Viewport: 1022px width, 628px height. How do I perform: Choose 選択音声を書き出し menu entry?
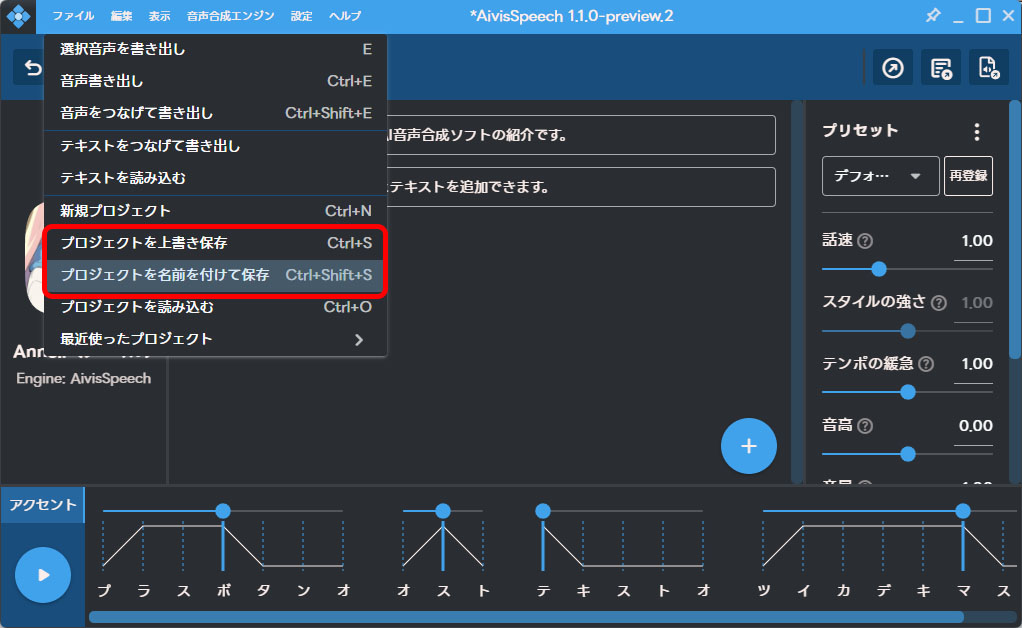215,50
